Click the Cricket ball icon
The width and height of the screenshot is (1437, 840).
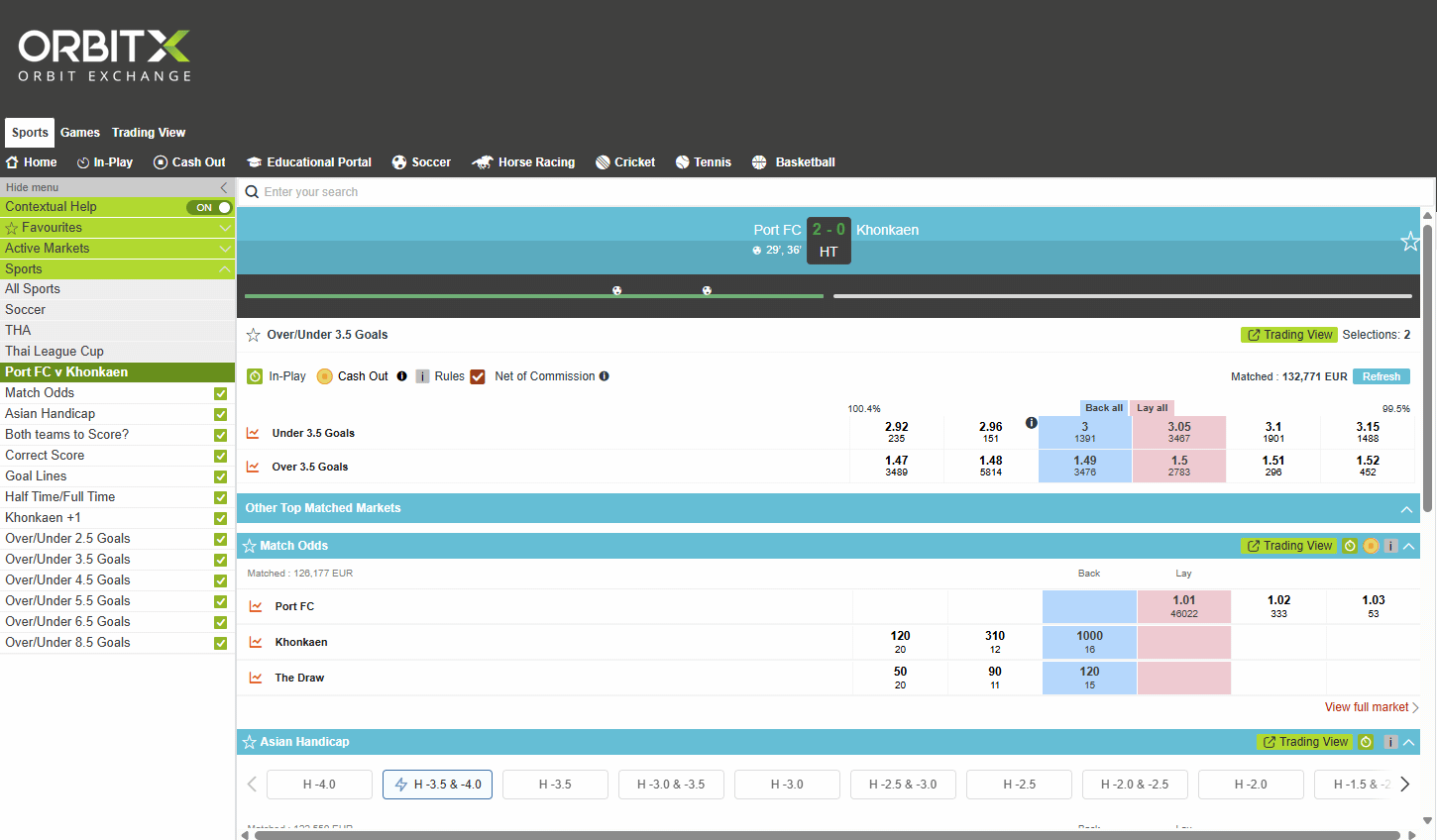tap(603, 162)
